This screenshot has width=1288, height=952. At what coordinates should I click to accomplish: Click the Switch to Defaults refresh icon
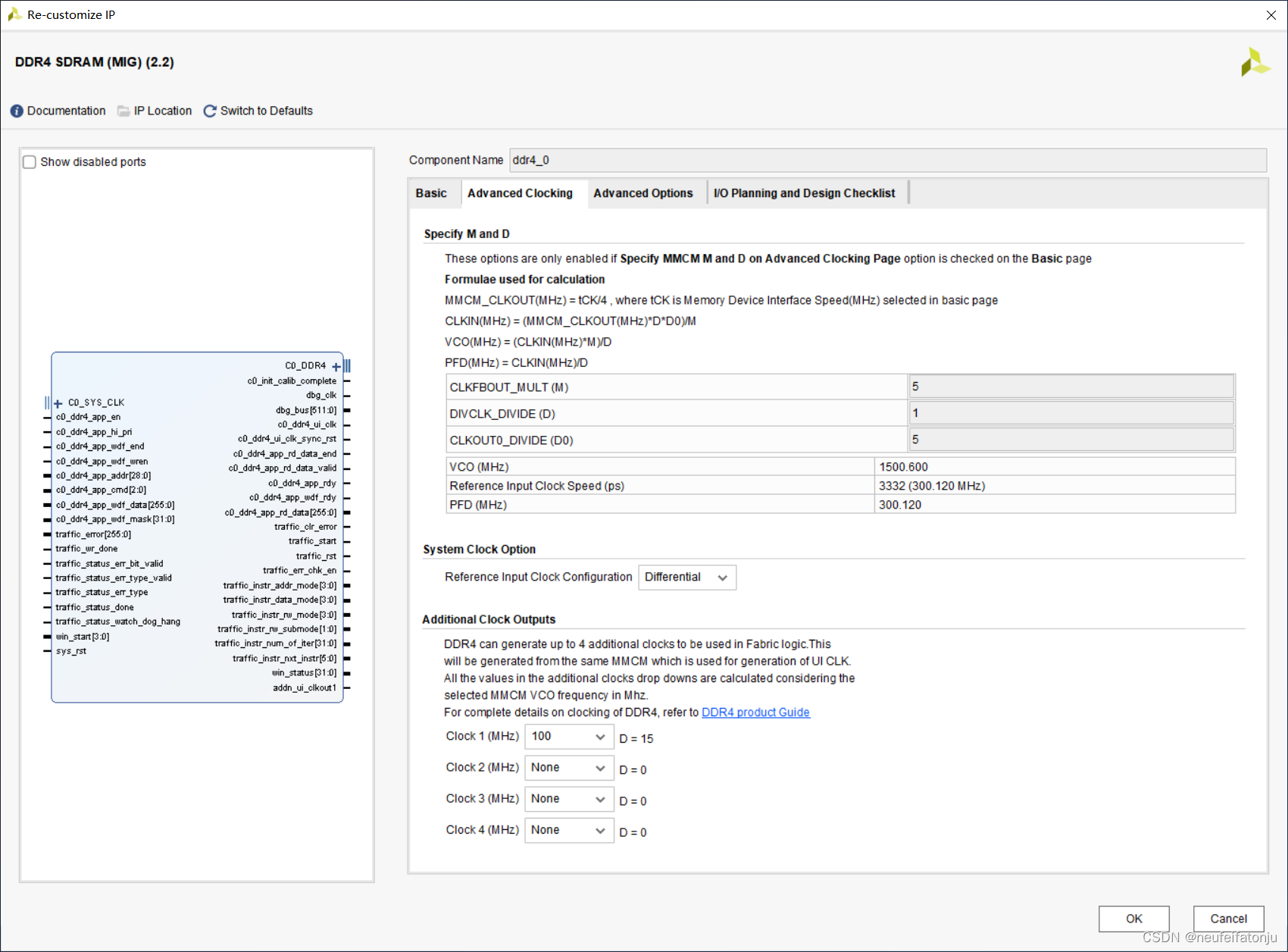click(210, 111)
